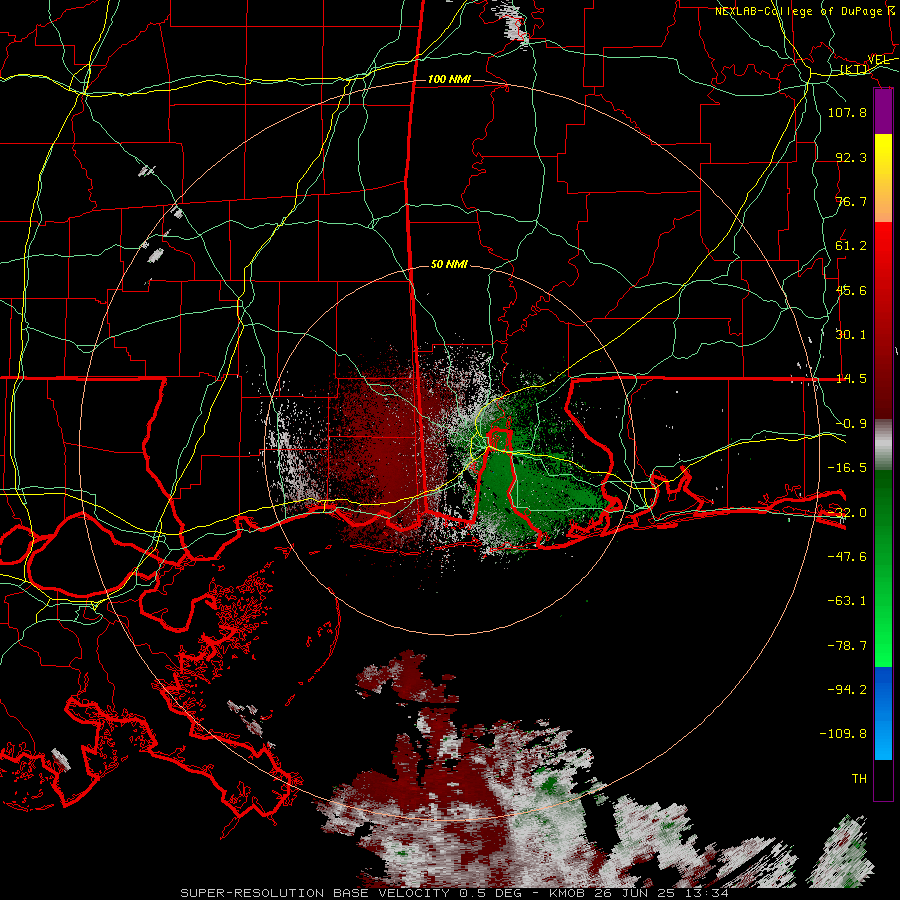
Task: Select the 107.8 velocity scale value
Action: pos(847,112)
